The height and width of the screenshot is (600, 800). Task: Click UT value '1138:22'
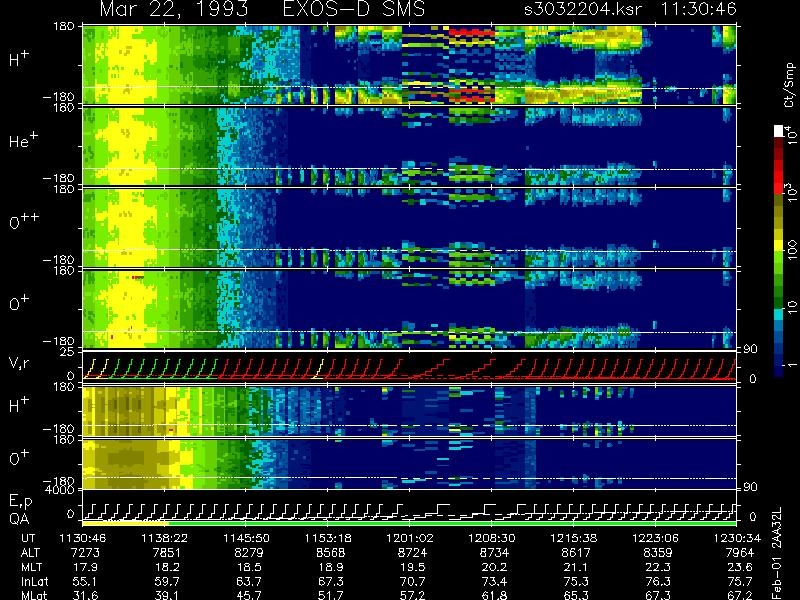click(164, 538)
